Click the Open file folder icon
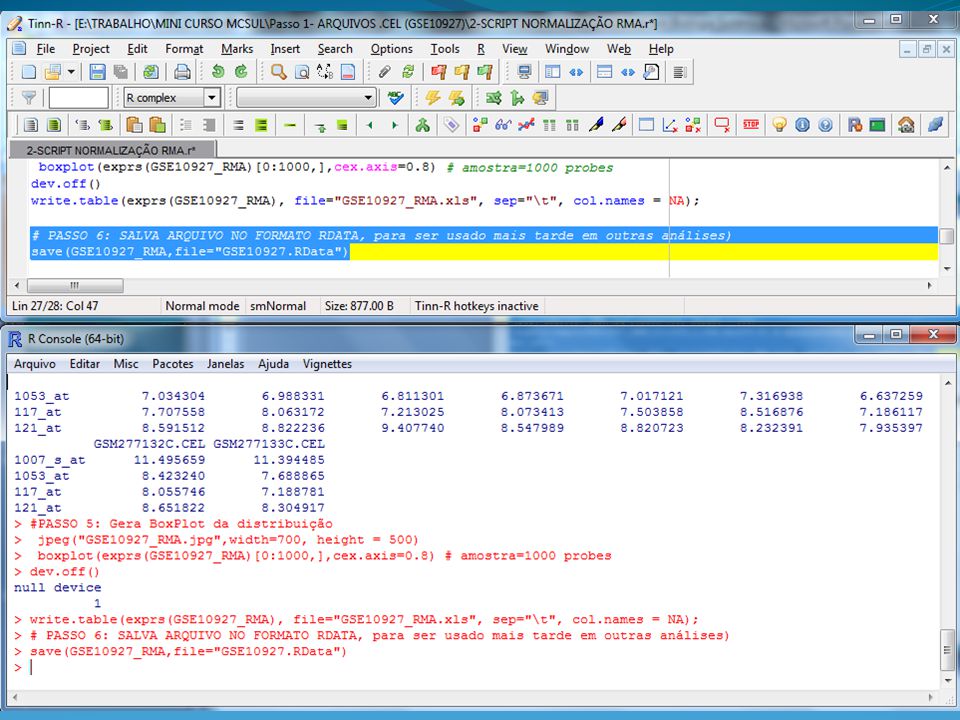 coord(52,72)
